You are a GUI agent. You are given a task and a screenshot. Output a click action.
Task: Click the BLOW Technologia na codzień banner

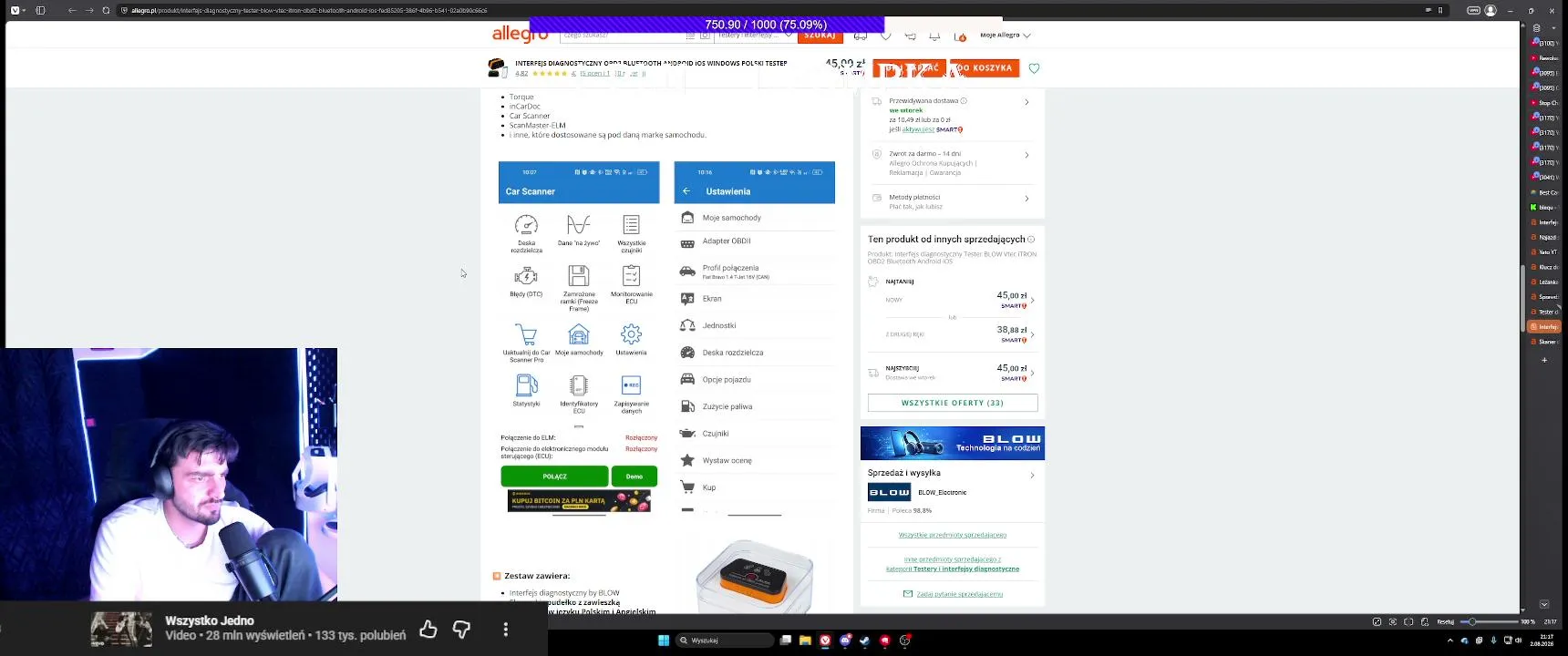point(953,443)
